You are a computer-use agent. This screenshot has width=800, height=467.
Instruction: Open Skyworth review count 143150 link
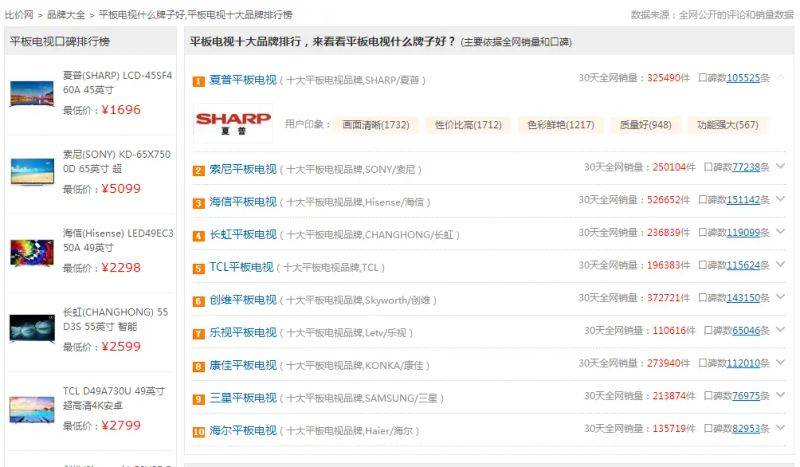click(x=743, y=298)
